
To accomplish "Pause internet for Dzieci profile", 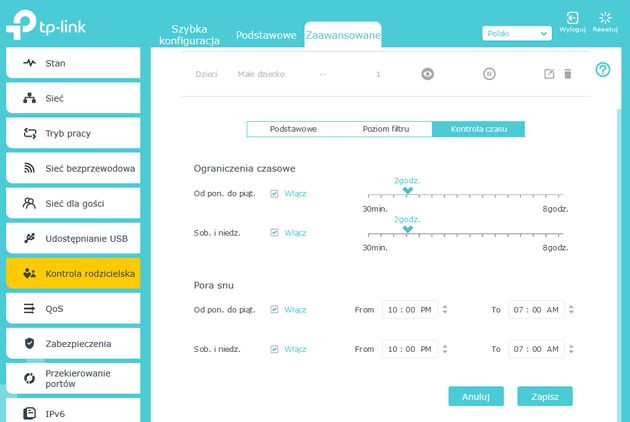I will tap(489, 74).
